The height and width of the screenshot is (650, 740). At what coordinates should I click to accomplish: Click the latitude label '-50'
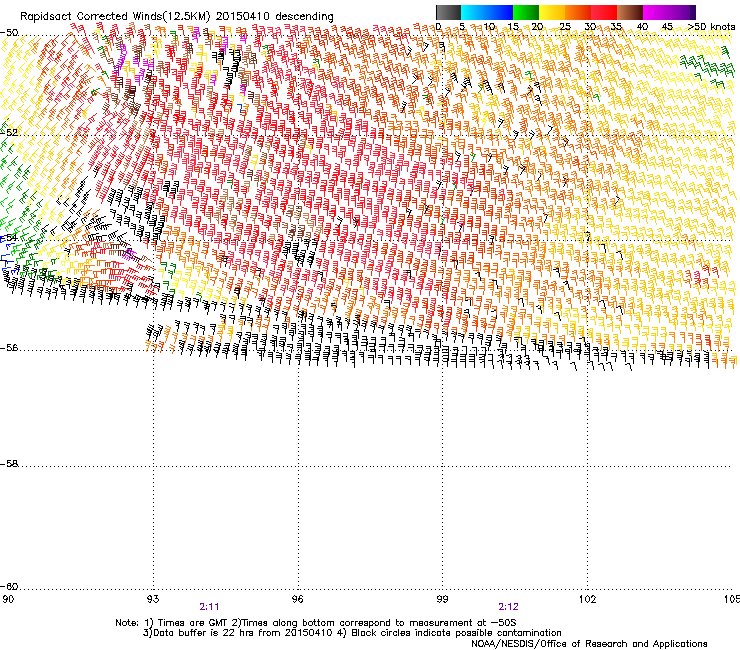(9, 33)
